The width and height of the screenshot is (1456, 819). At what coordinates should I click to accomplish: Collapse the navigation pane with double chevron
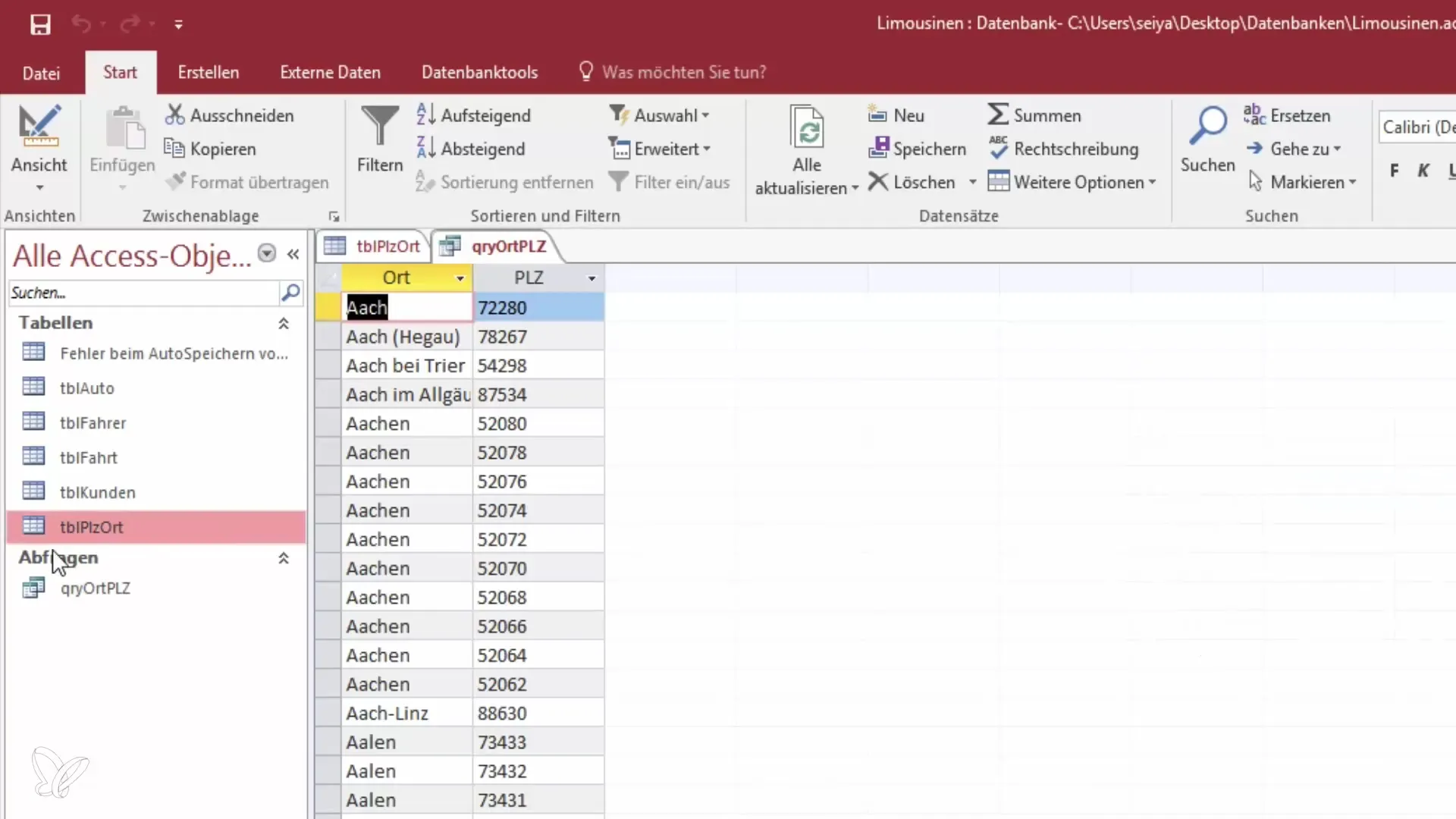pyautogui.click(x=293, y=254)
